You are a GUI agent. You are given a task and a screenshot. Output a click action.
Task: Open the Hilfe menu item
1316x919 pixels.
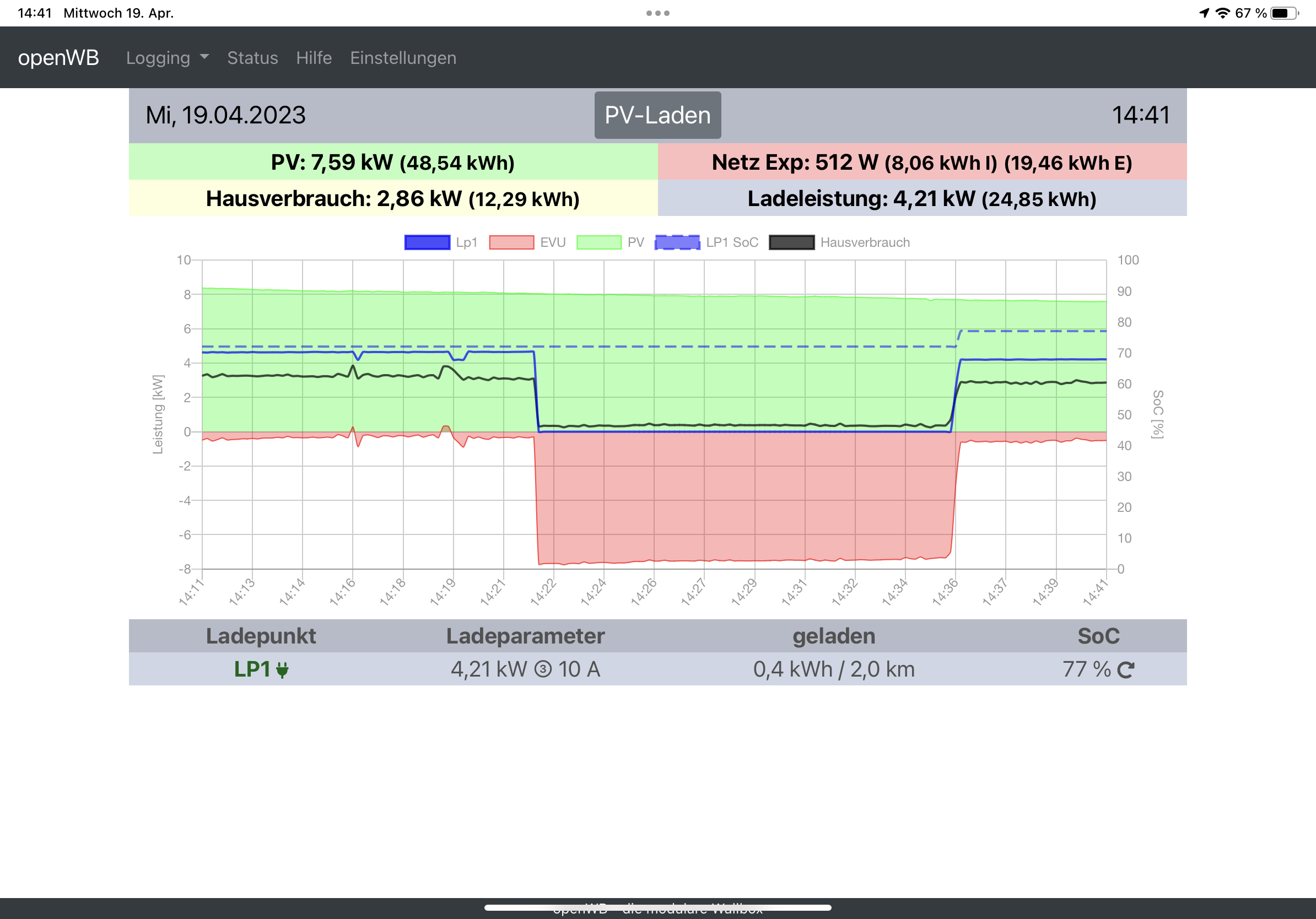coord(314,58)
